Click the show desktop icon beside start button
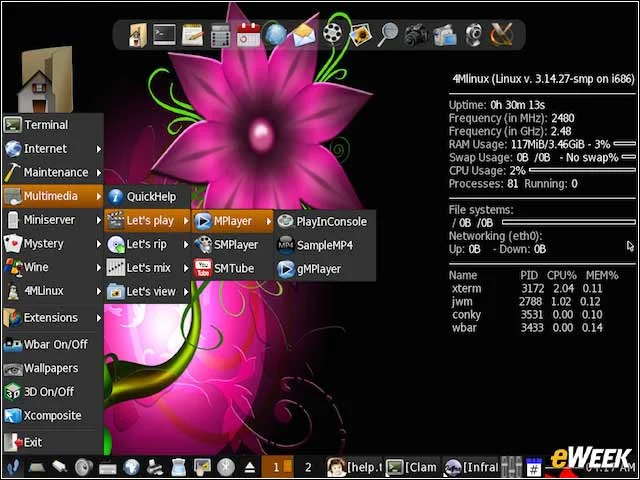Viewport: 640px width, 480px height. [36, 468]
